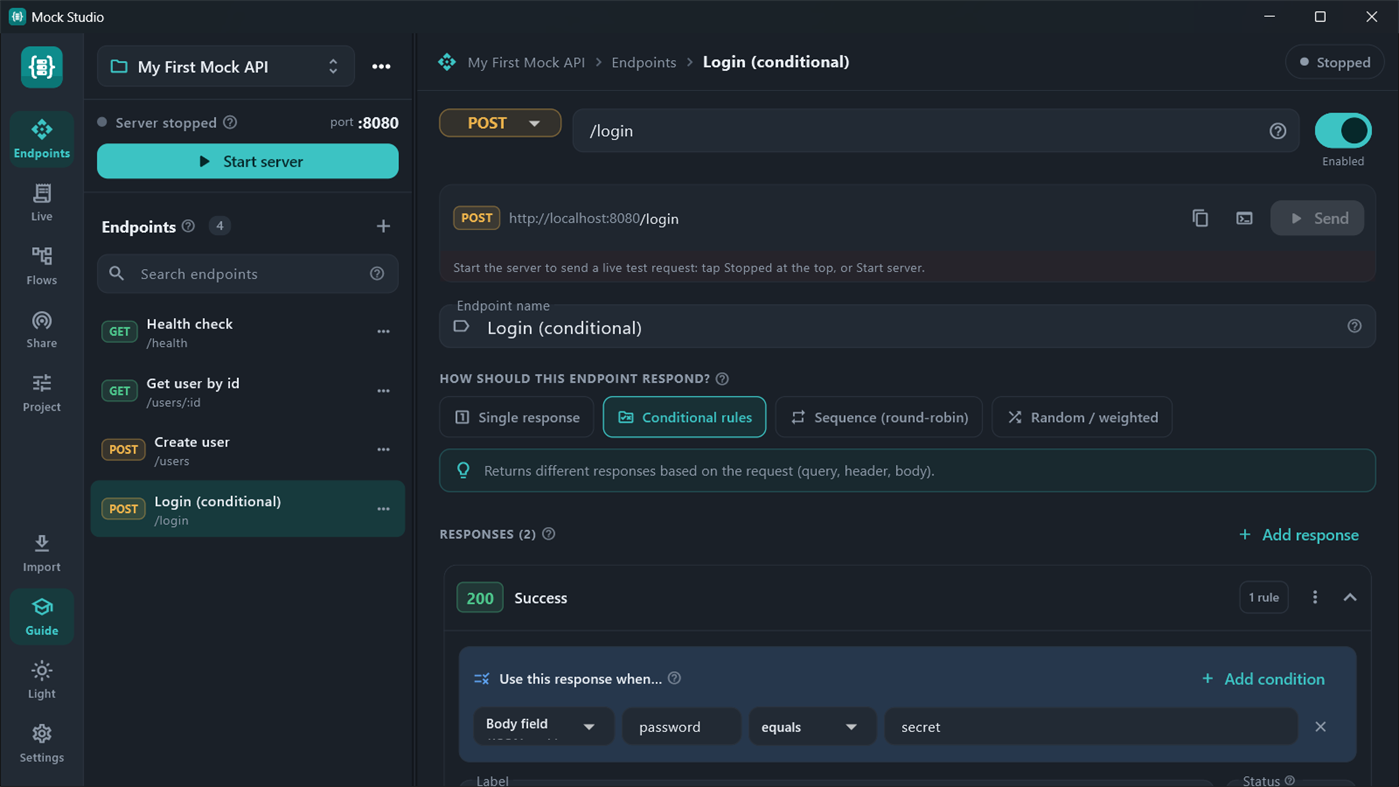Click the Stopped server status pill

click(1334, 62)
